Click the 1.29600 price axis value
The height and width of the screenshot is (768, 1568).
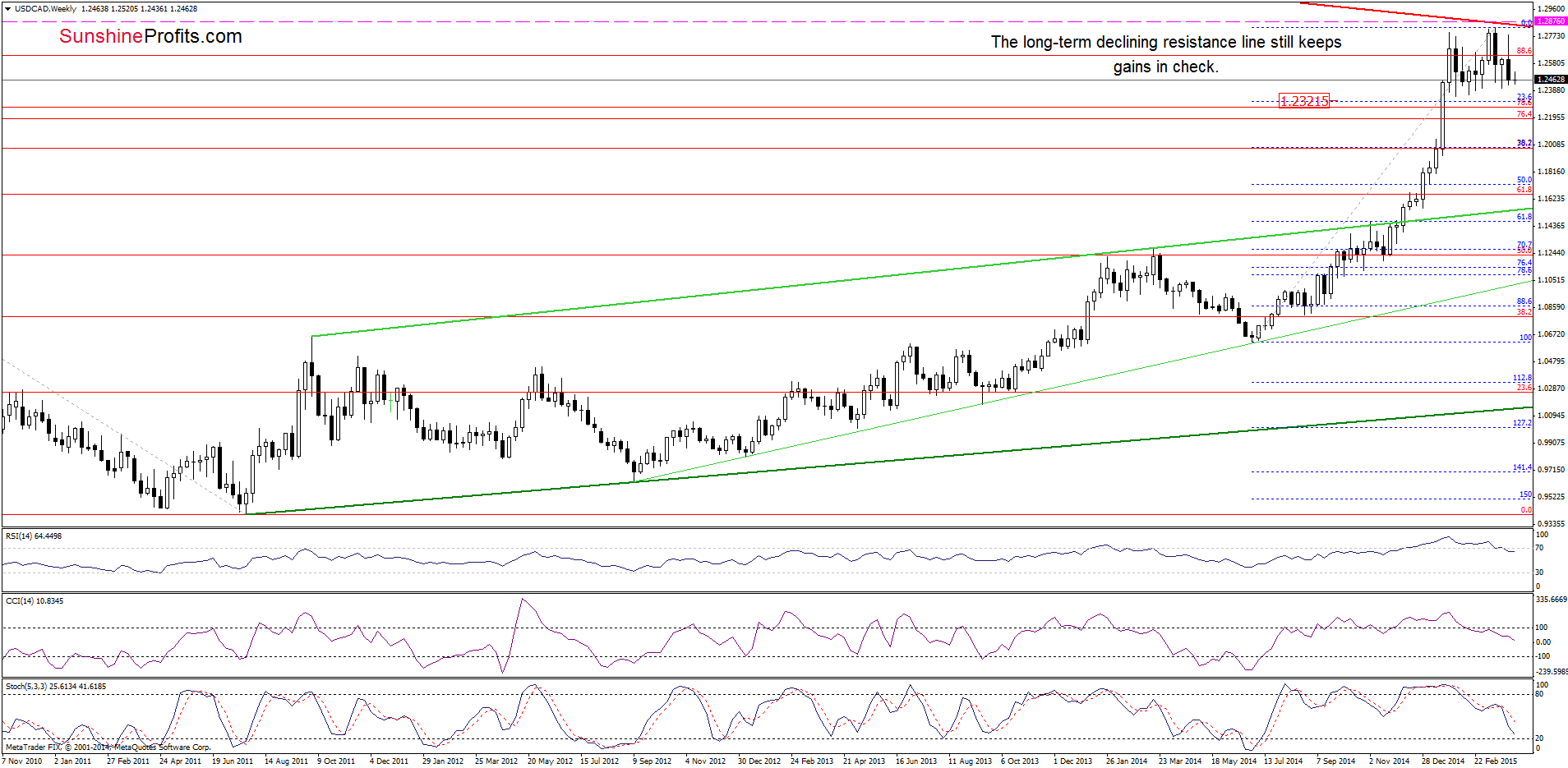pyautogui.click(x=1551, y=8)
